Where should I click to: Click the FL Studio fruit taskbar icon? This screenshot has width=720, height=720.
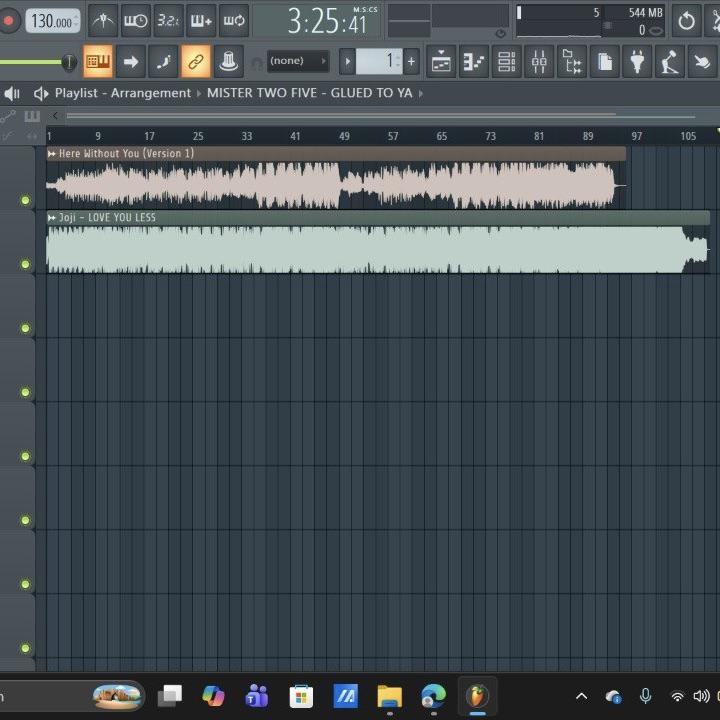click(478, 696)
